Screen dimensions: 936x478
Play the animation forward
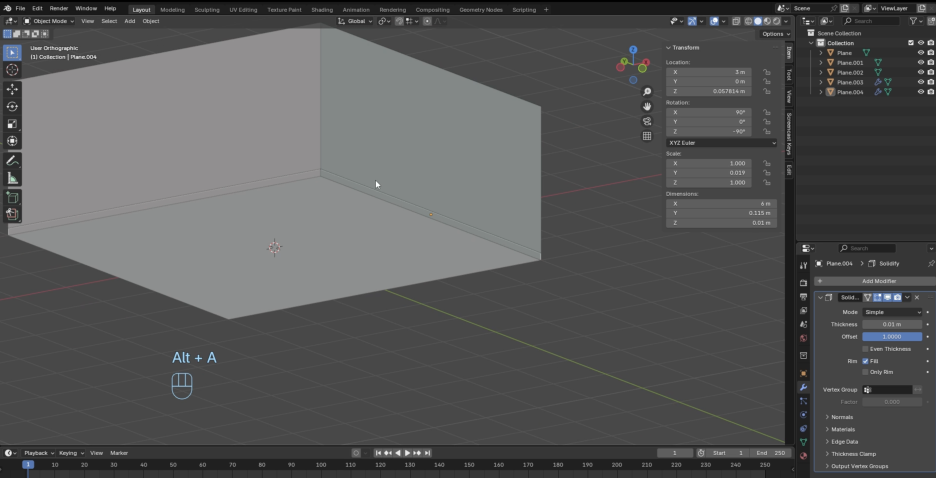pyautogui.click(x=408, y=453)
